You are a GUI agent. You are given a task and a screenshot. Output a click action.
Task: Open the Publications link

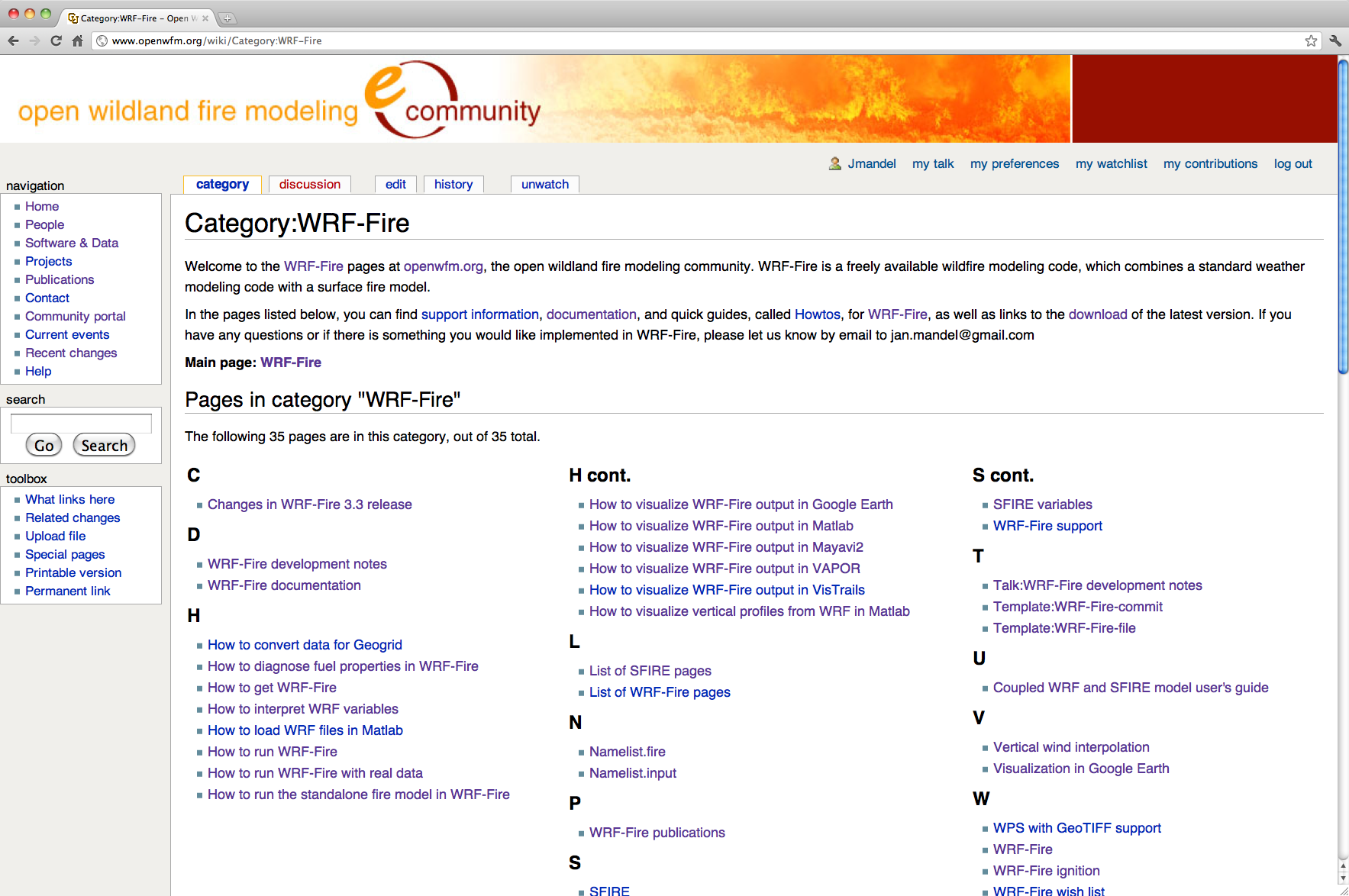pos(60,279)
